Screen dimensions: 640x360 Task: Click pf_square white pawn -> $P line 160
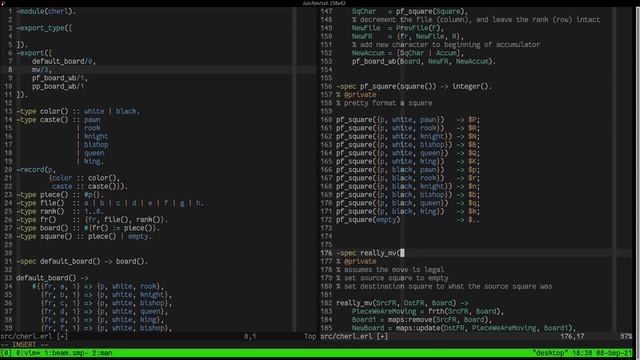click(408, 120)
